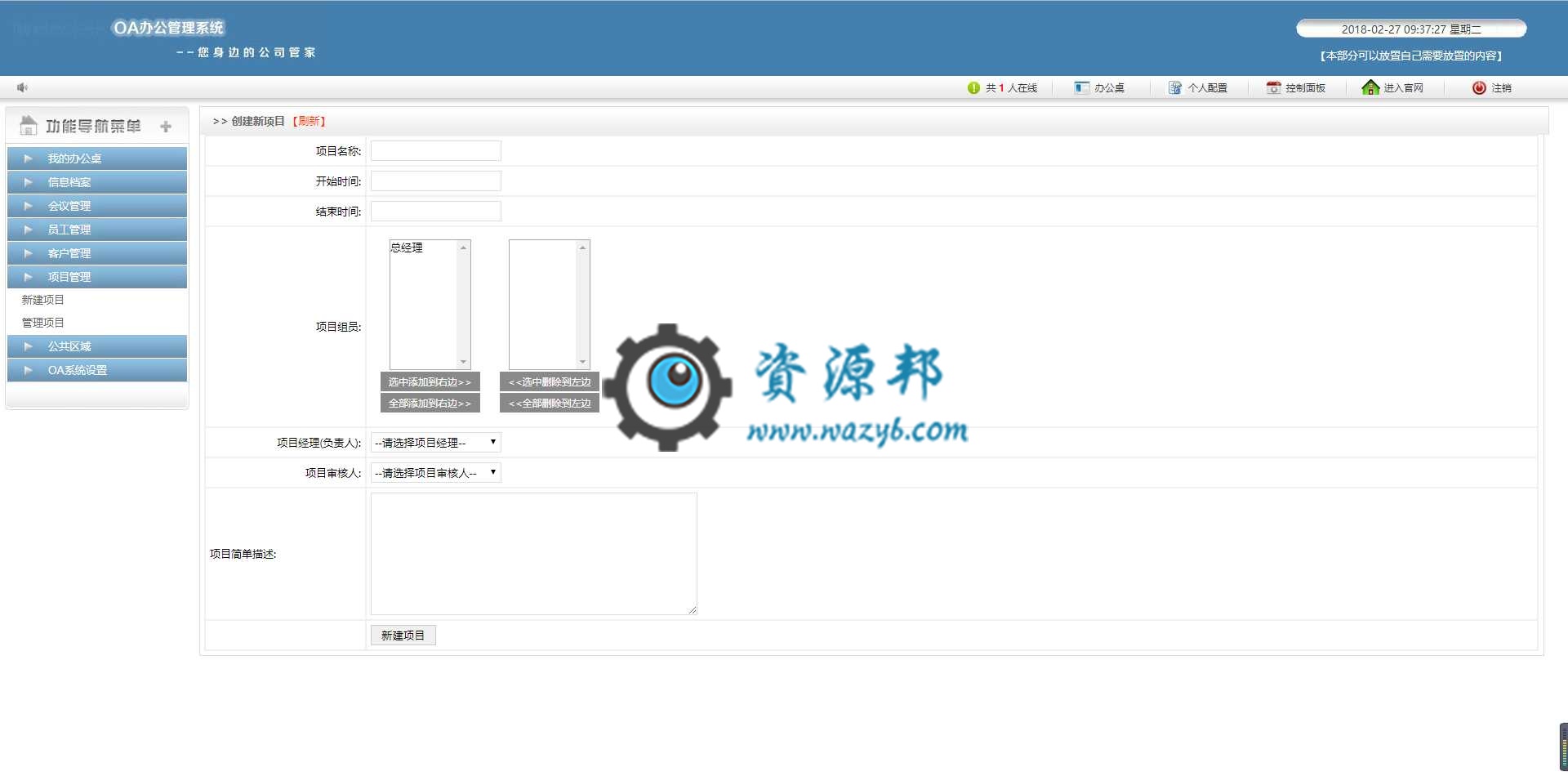Click the plus icon beside 功能导航菜单
The image size is (1568, 776).
(166, 127)
